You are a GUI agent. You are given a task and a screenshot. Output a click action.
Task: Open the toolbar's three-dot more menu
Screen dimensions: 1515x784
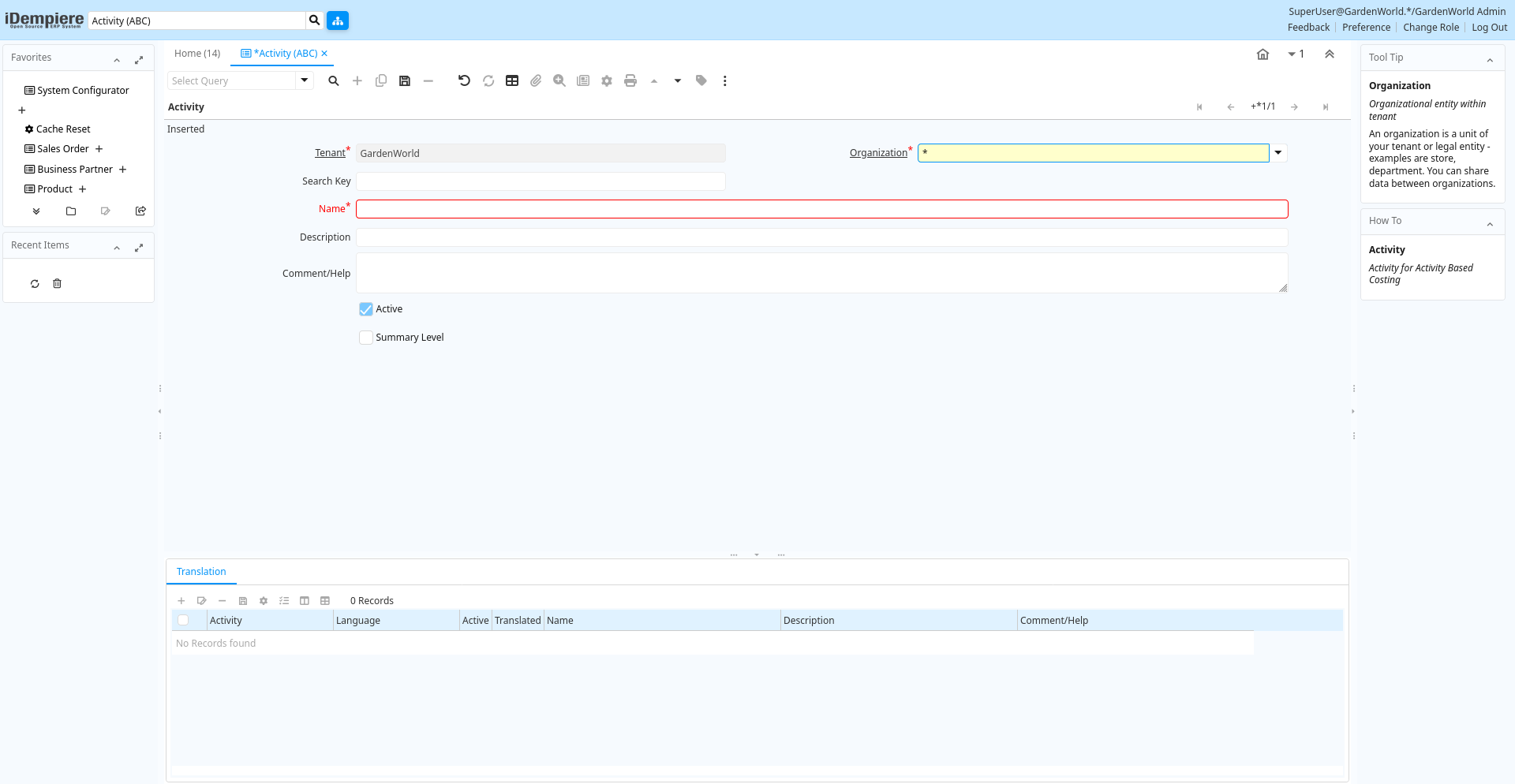tap(724, 80)
